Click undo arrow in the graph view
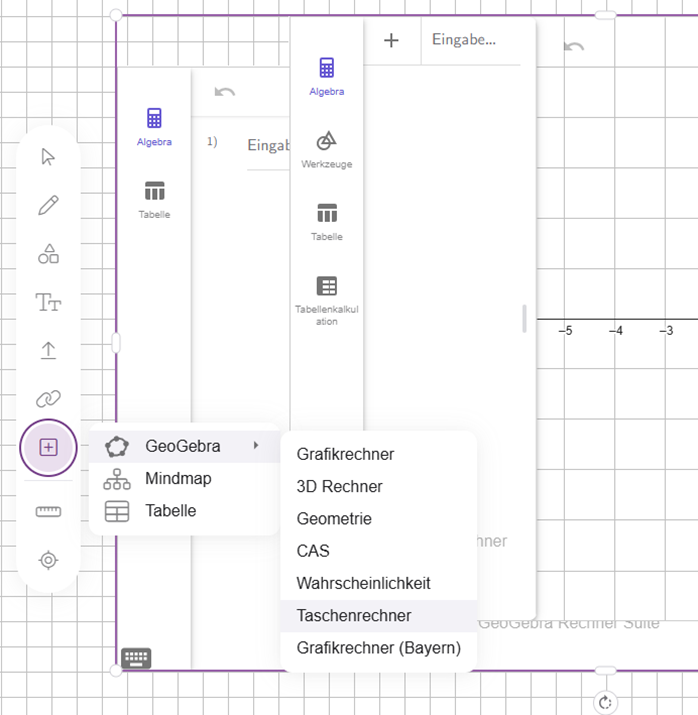Screen dimensions: 698x715 tap(574, 47)
